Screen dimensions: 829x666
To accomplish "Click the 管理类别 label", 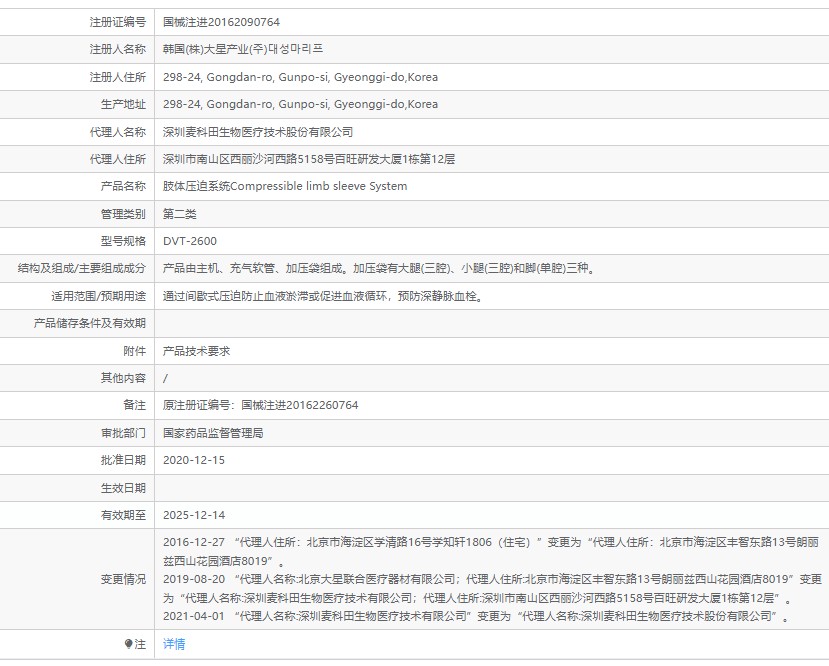I will (123, 214).
